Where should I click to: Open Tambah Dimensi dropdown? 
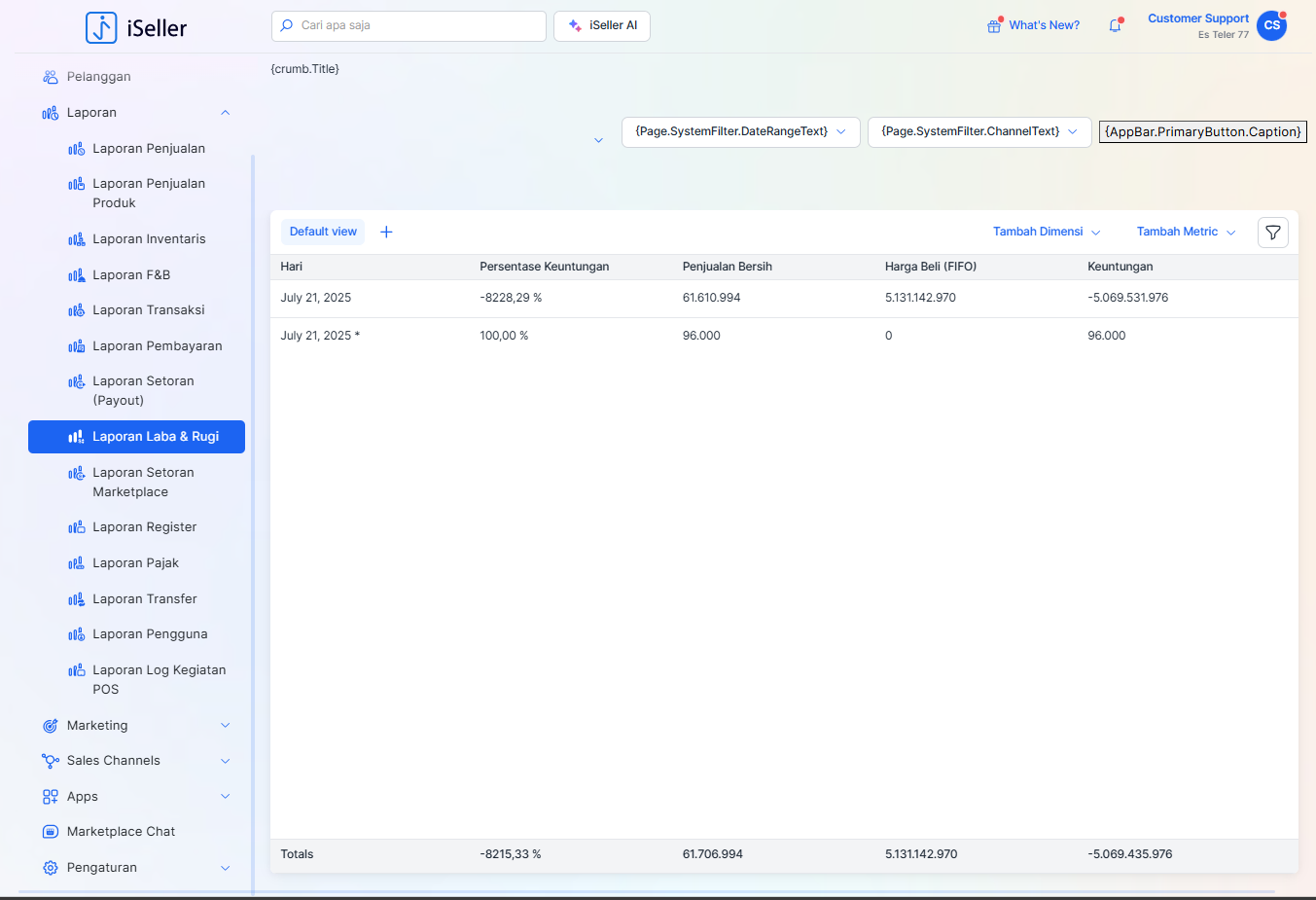tap(1047, 232)
